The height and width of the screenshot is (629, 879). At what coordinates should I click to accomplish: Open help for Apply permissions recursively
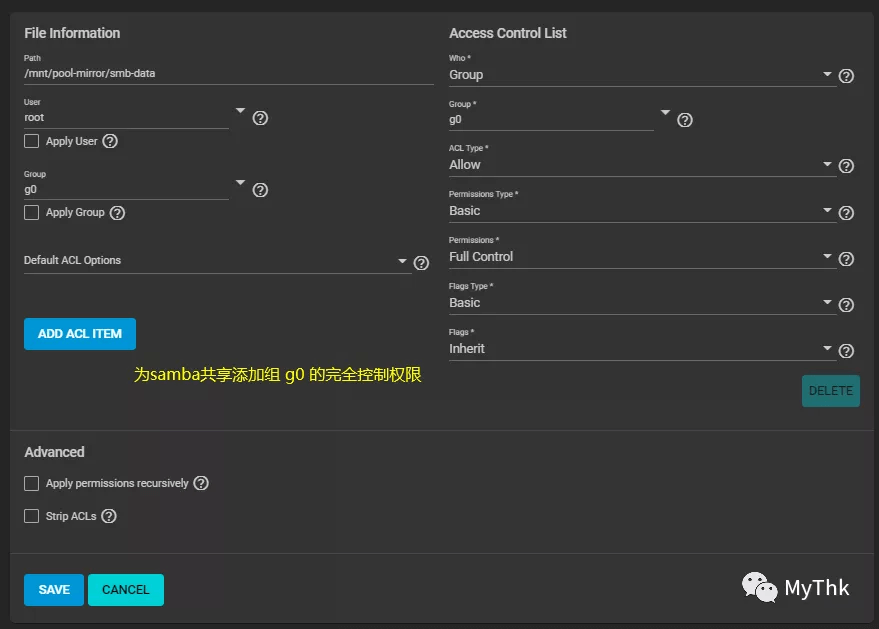(x=201, y=483)
